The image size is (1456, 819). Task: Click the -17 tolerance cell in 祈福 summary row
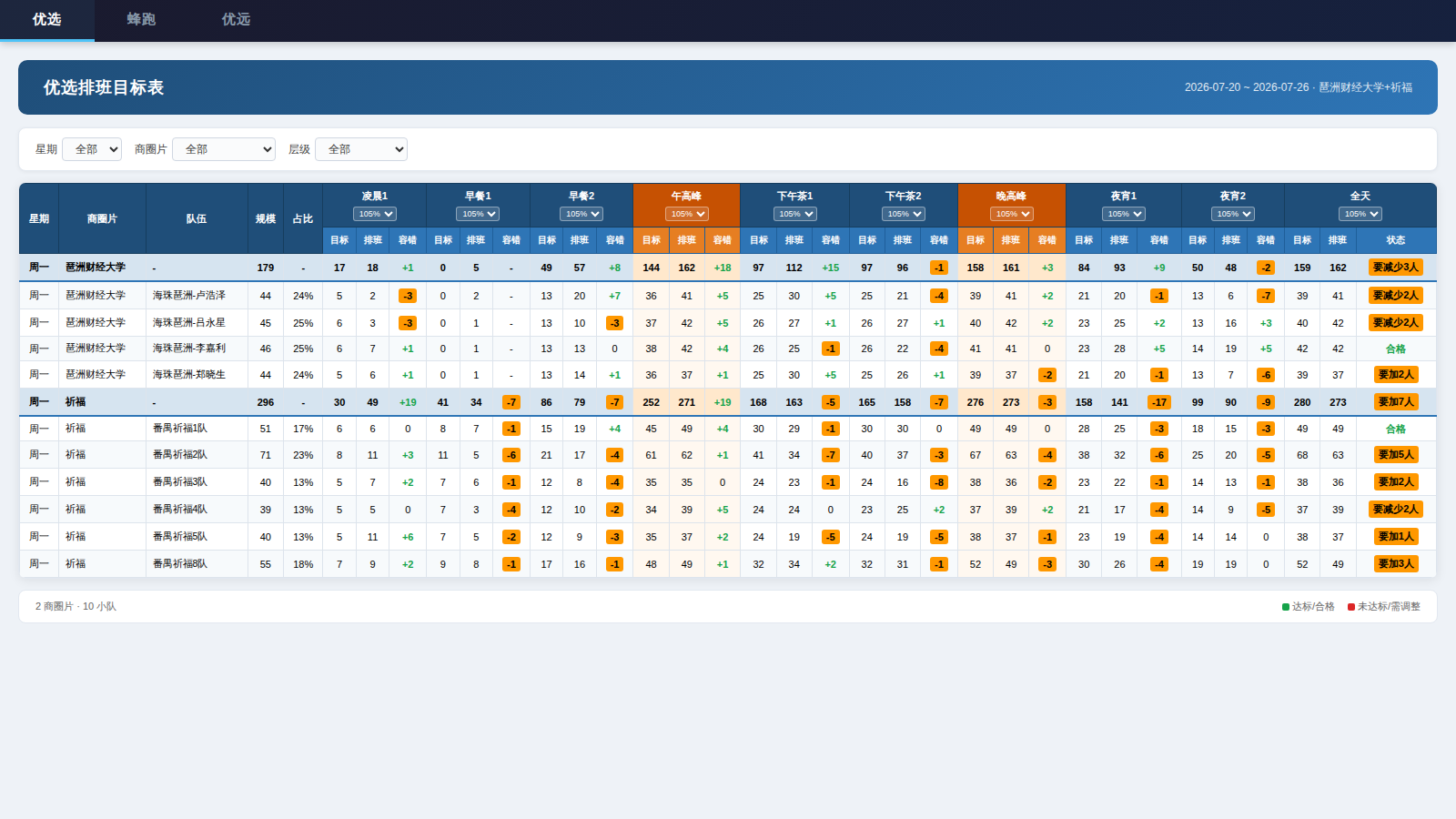[x=1159, y=402]
